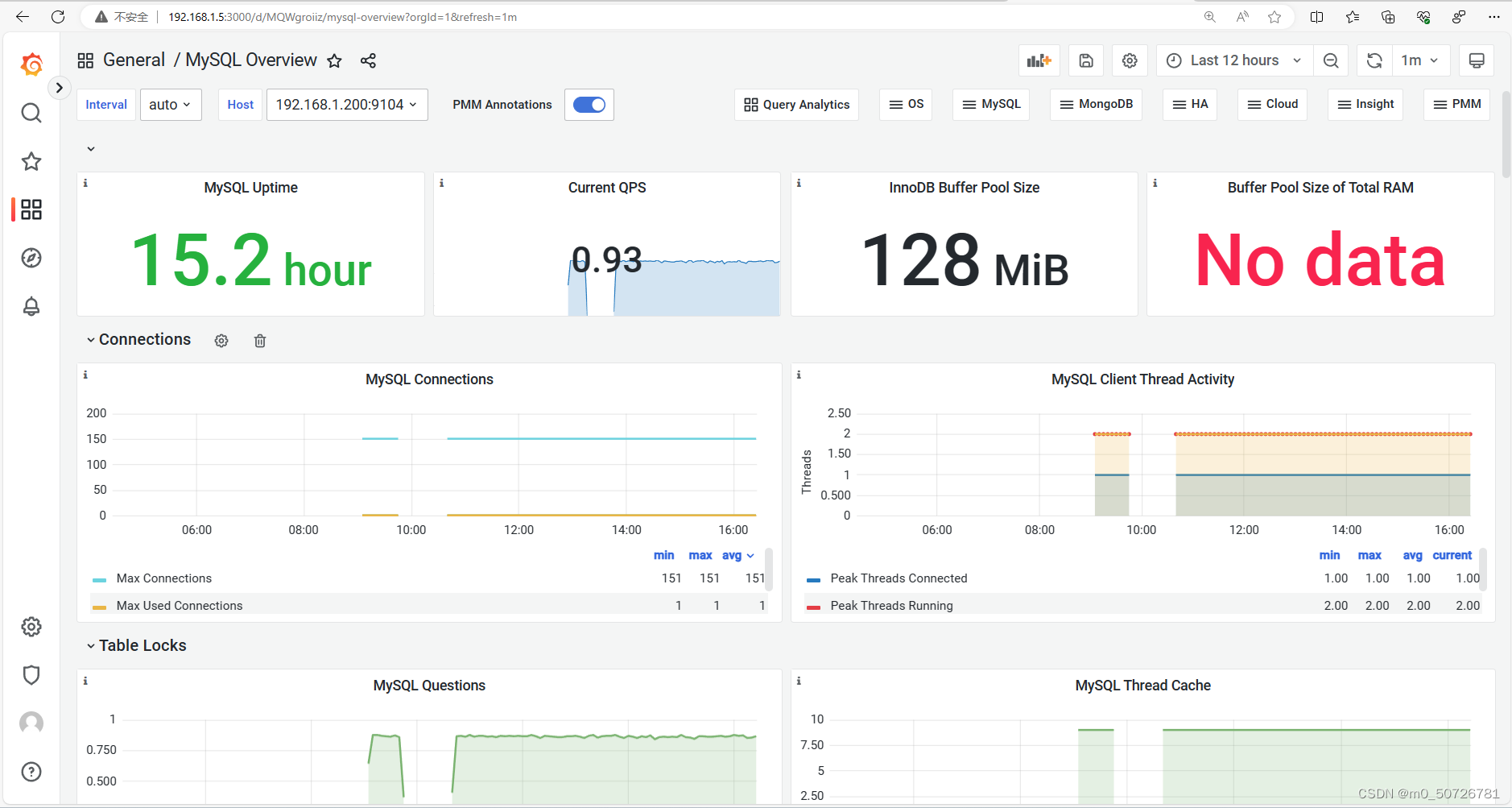Click the browser address bar URL
This screenshot has height=808, width=1512.
342,17
